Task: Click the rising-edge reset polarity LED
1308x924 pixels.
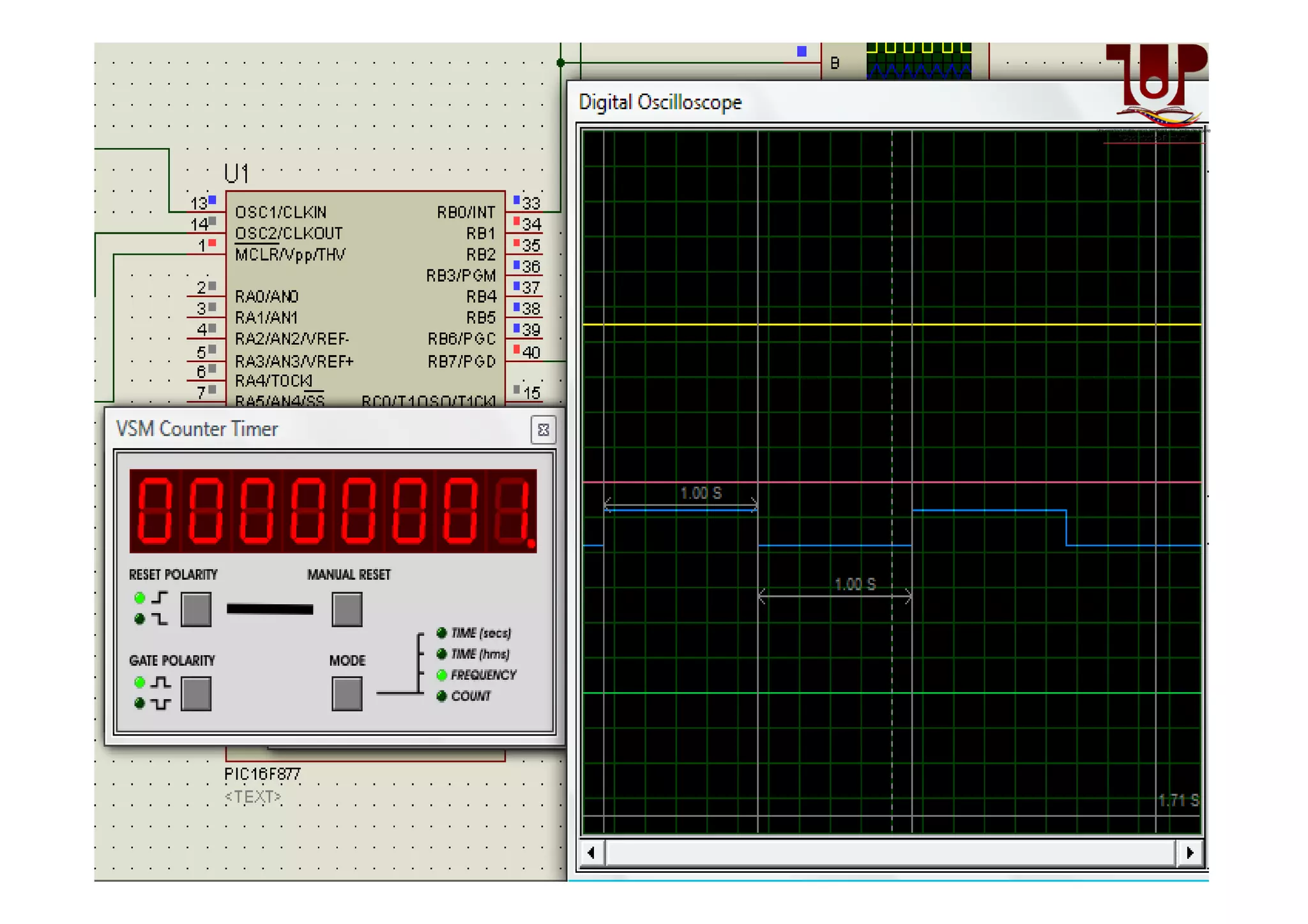Action: tap(139, 598)
